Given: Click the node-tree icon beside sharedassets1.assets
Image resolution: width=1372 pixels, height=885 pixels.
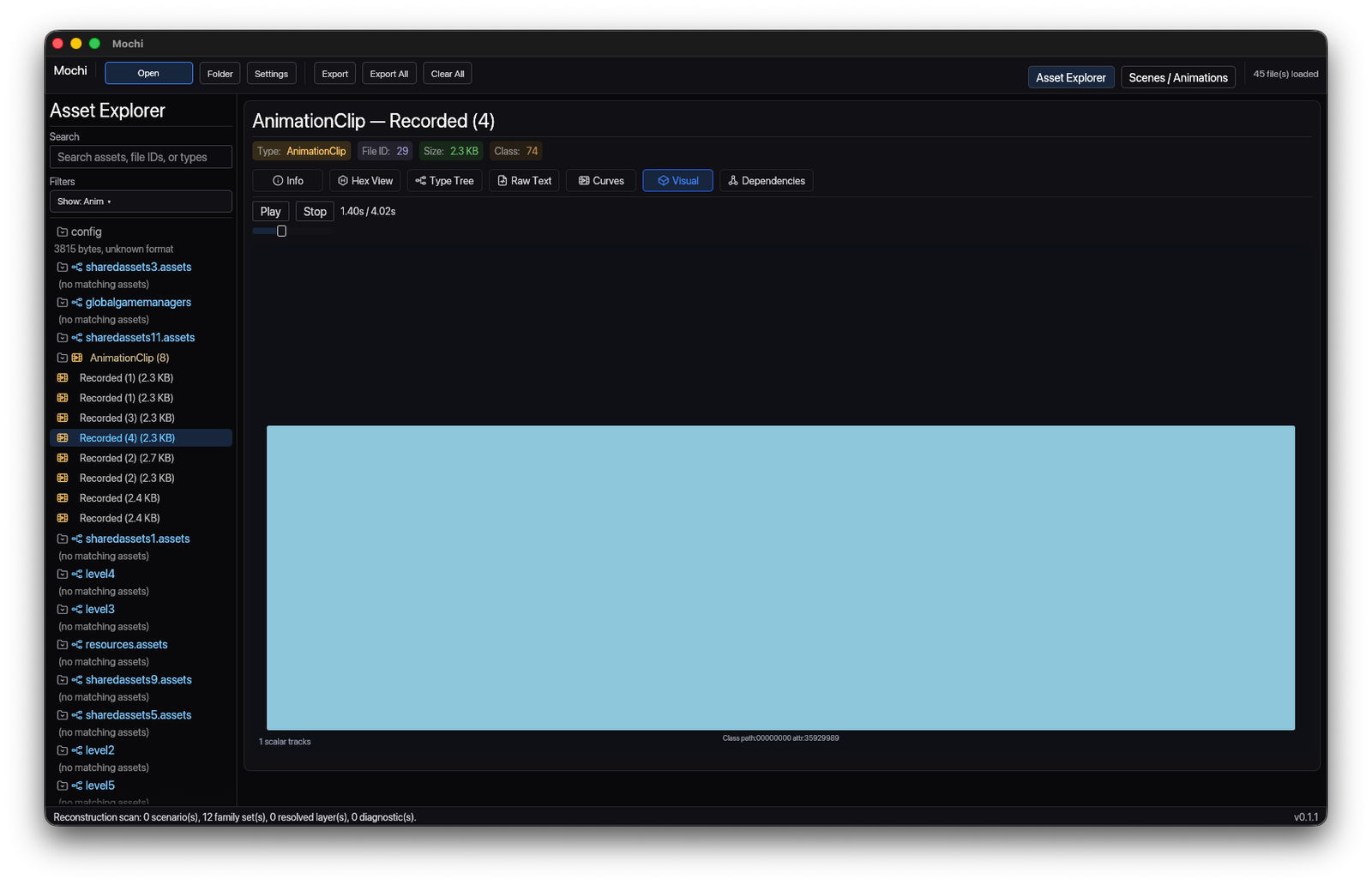Looking at the screenshot, I should point(77,539).
